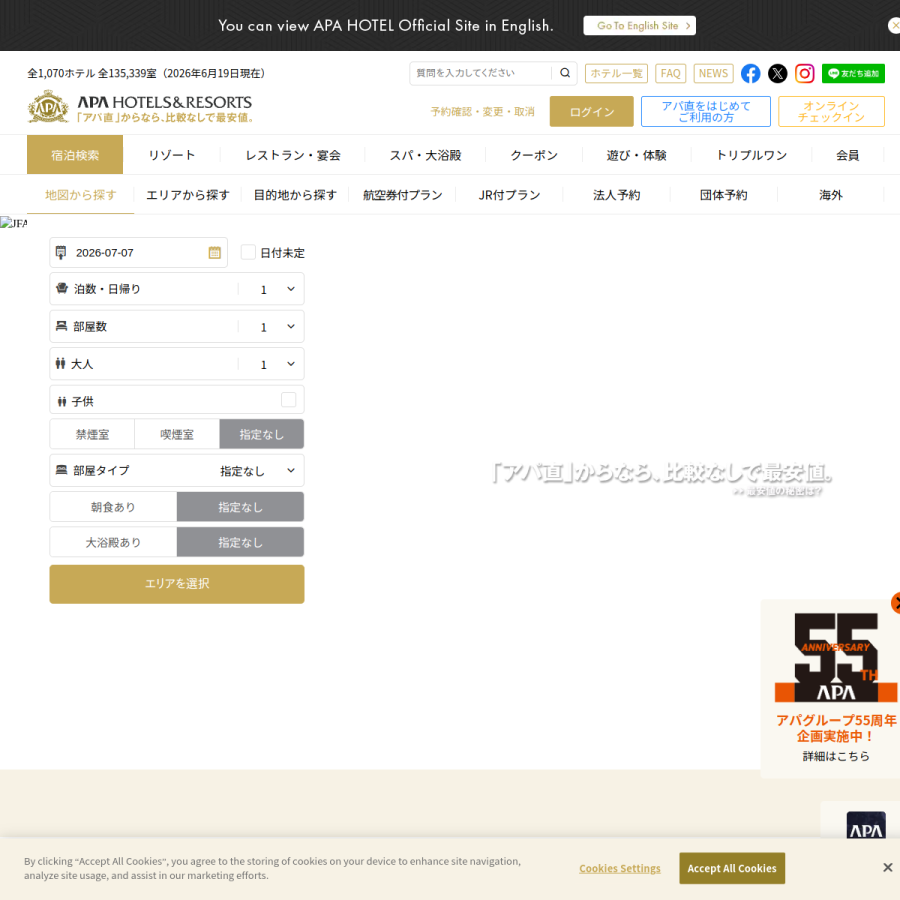
Task: Click the 2026-07-07 date field
Action: pyautogui.click(x=138, y=253)
